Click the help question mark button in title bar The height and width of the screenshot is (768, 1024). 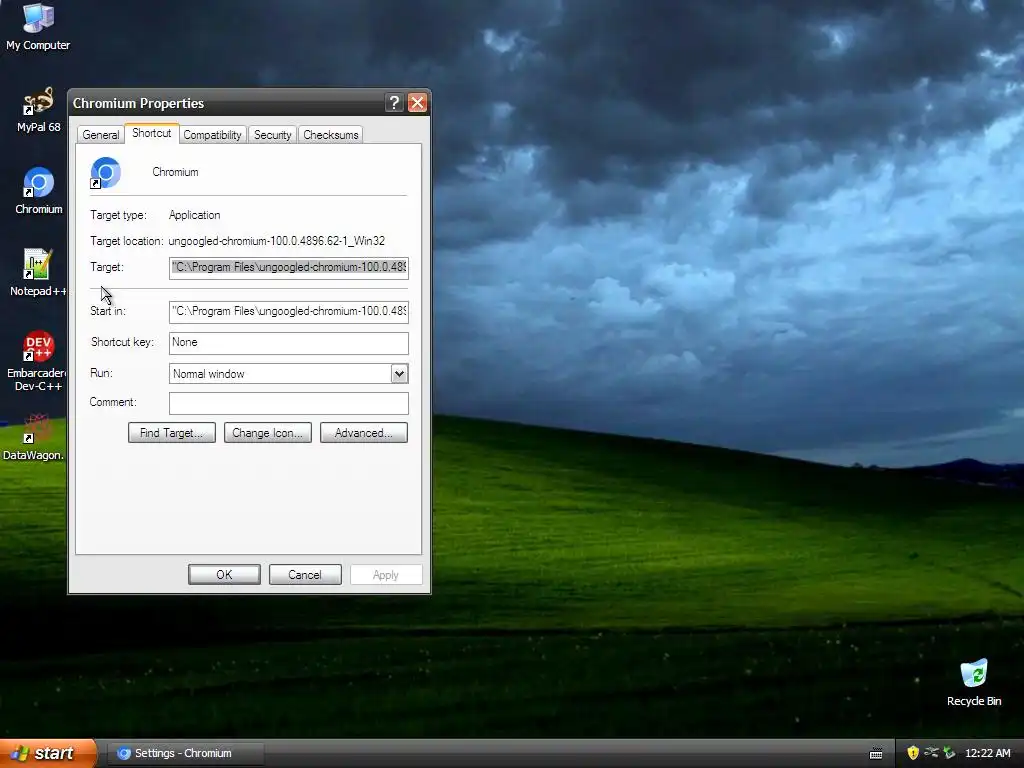coord(393,103)
